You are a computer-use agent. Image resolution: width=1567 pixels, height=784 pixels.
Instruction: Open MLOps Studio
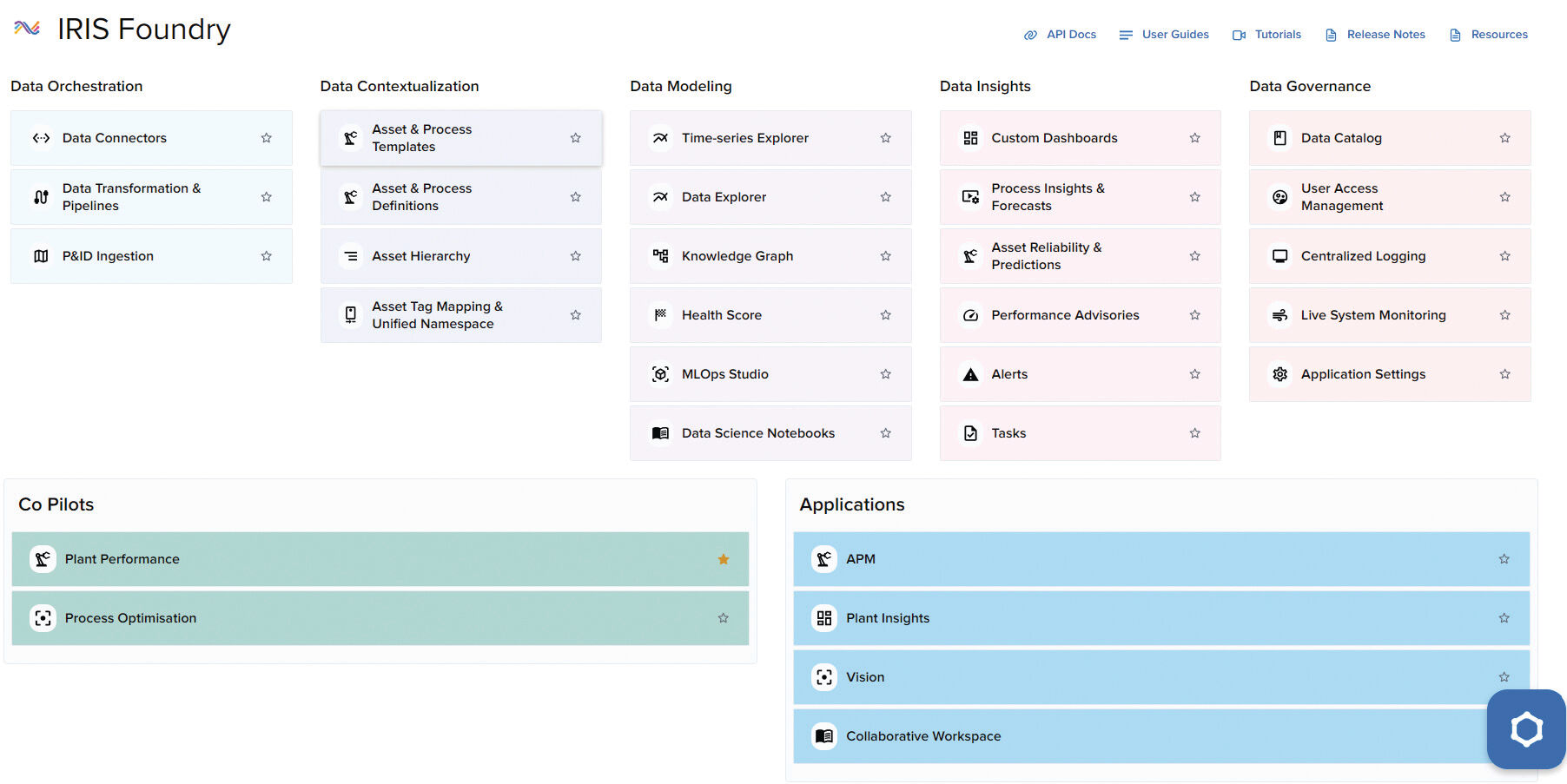pyautogui.click(x=724, y=373)
